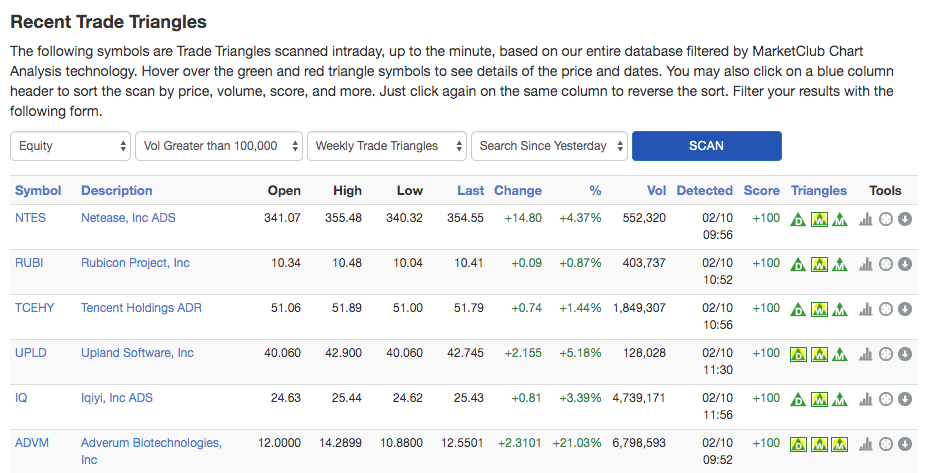
Task: Click the crosshair target icon for RUBI
Action: tap(885, 264)
